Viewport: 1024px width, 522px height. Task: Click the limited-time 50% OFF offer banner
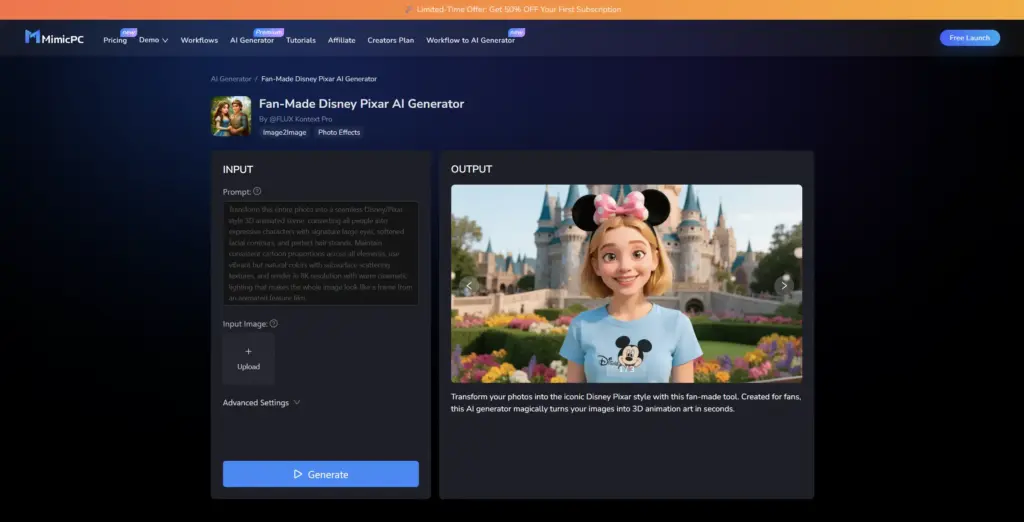pyautogui.click(x=512, y=10)
